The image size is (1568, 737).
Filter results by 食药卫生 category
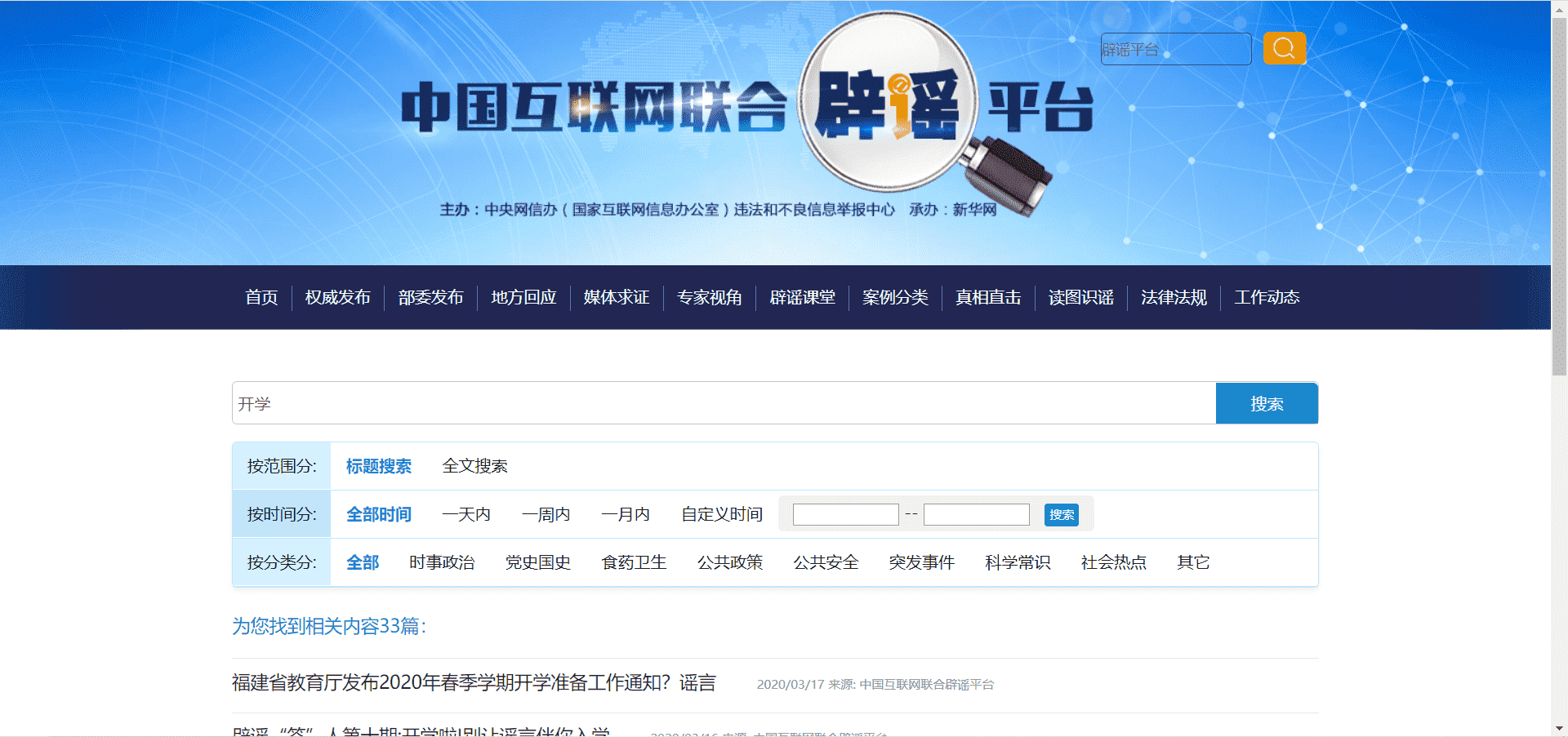pos(634,562)
